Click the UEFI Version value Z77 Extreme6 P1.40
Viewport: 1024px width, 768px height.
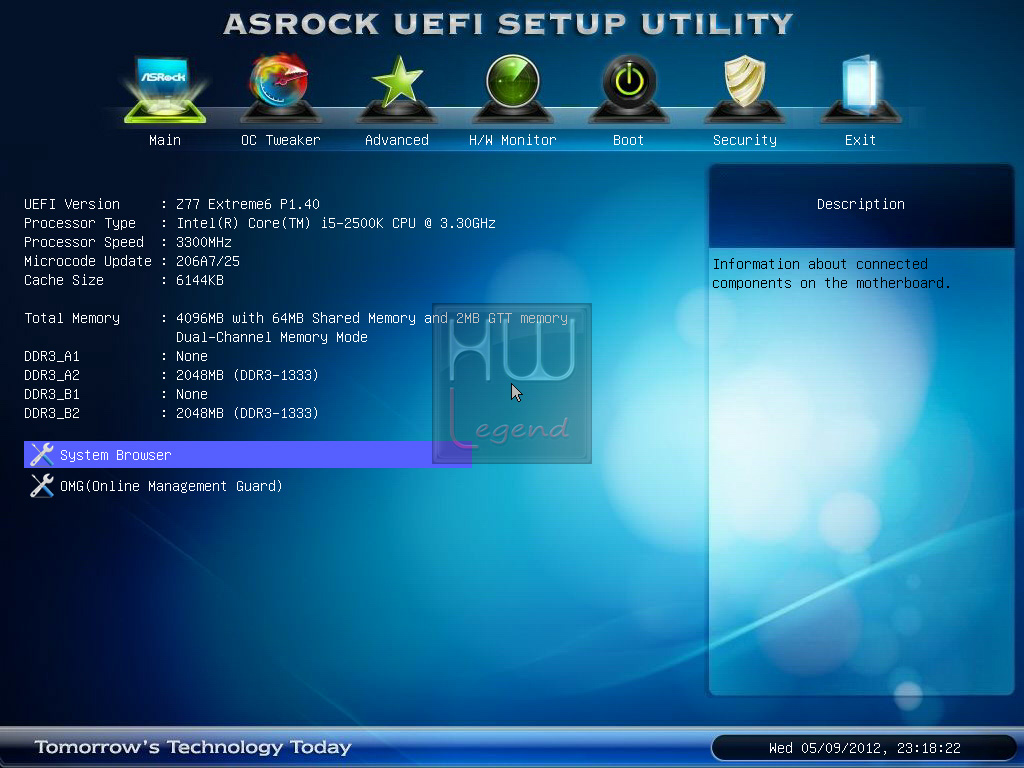tap(248, 204)
